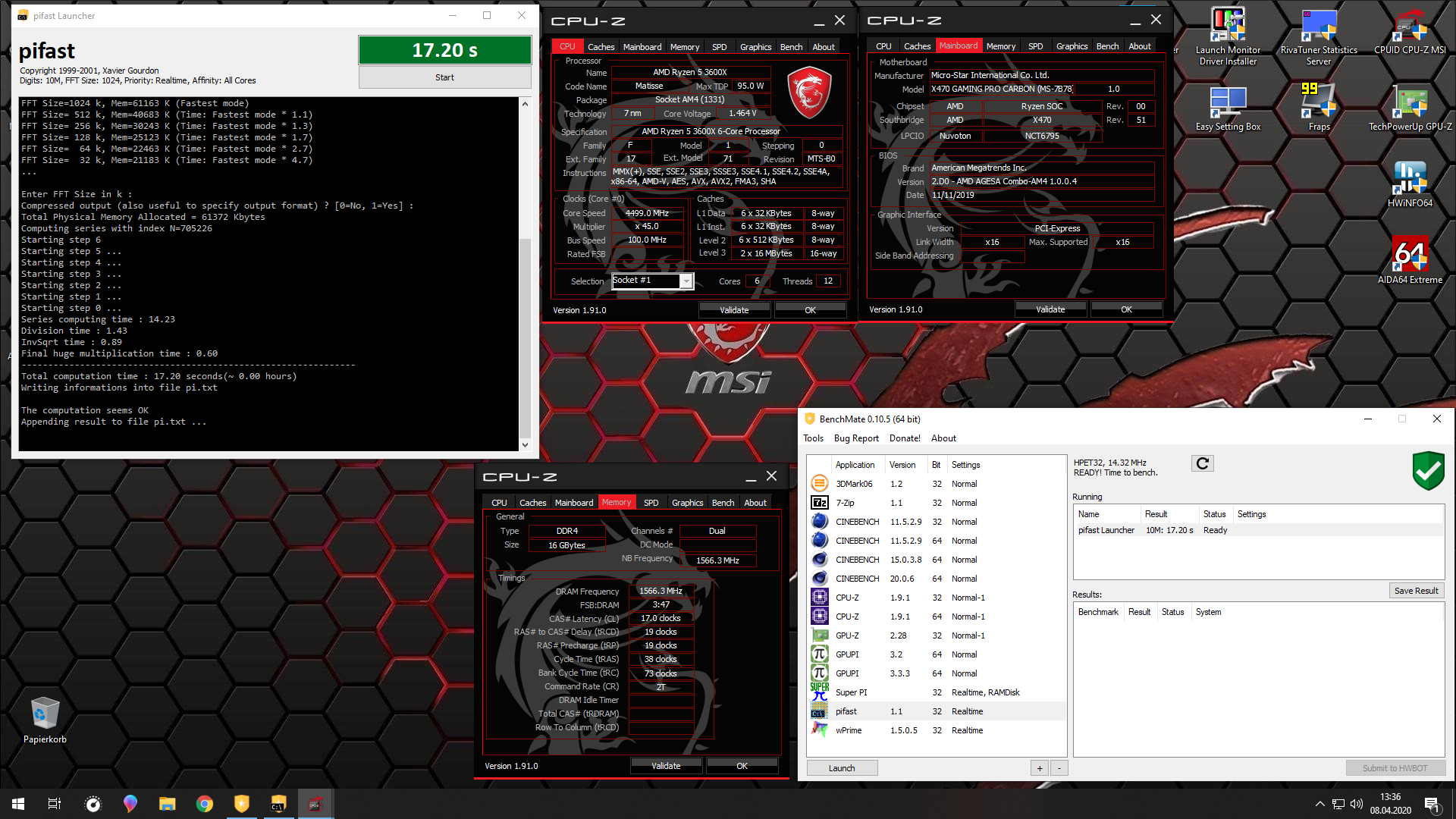Click the pifast console scrollbar thumb
Image resolution: width=1456 pixels, height=819 pixels.
tap(525, 337)
